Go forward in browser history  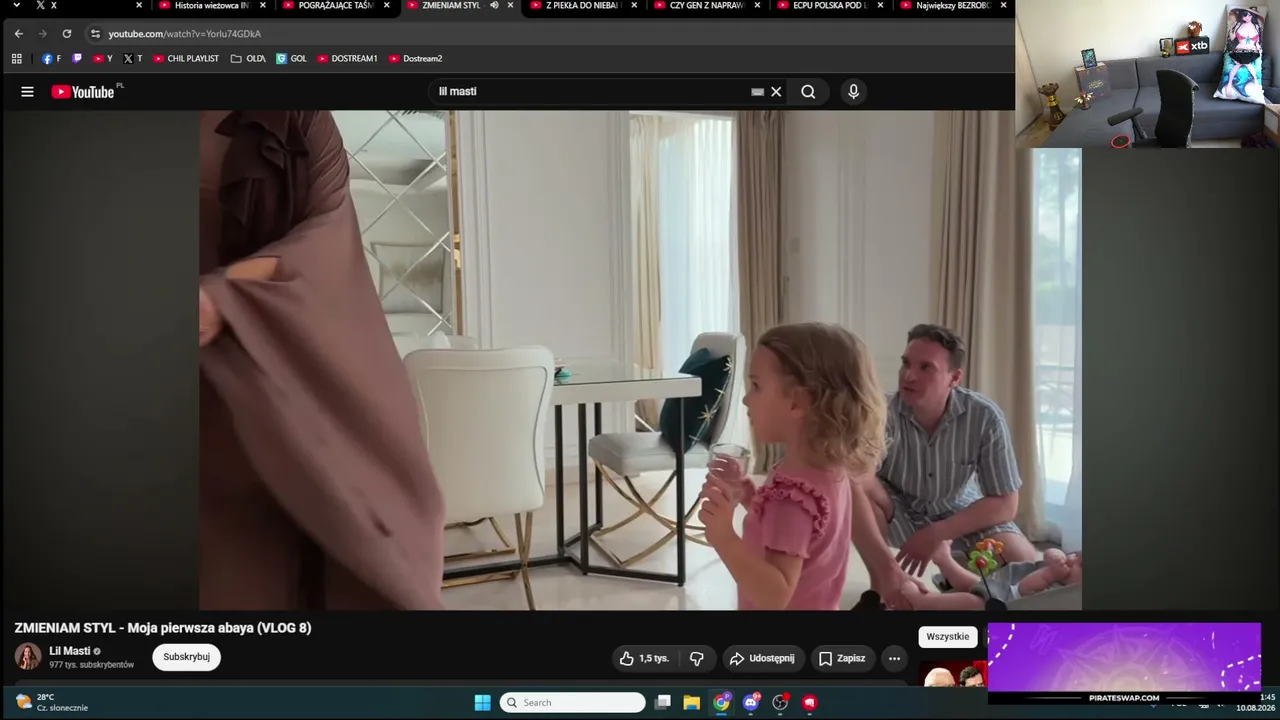[42, 34]
